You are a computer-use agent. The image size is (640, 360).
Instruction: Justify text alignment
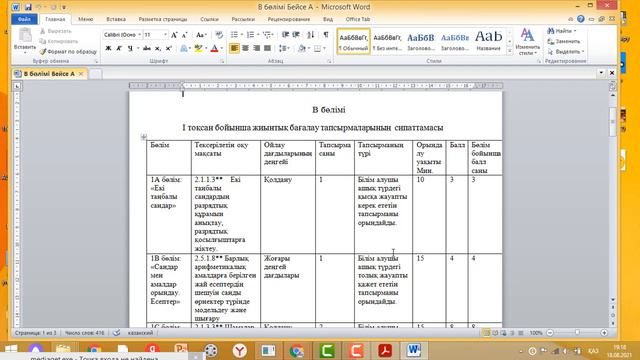point(267,48)
